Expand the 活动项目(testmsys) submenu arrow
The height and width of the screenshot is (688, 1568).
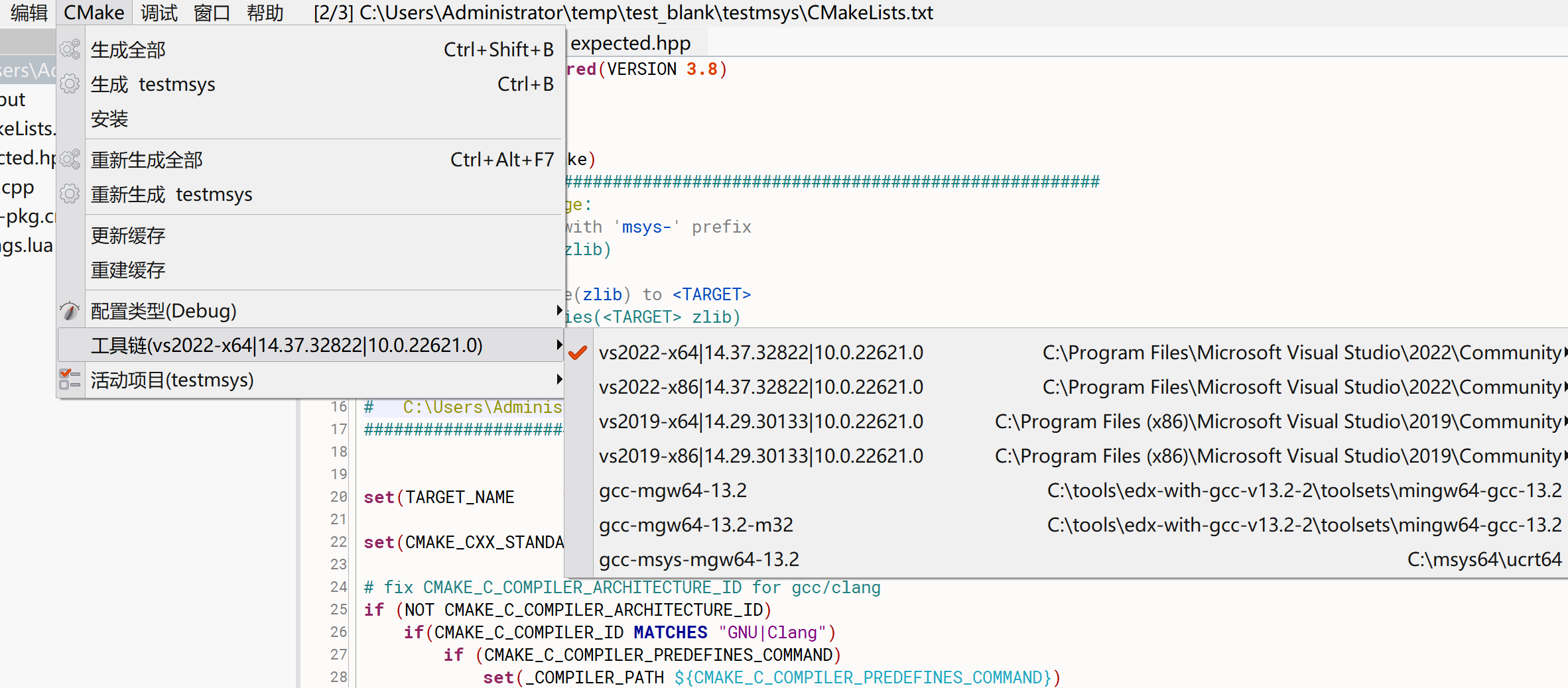click(558, 378)
